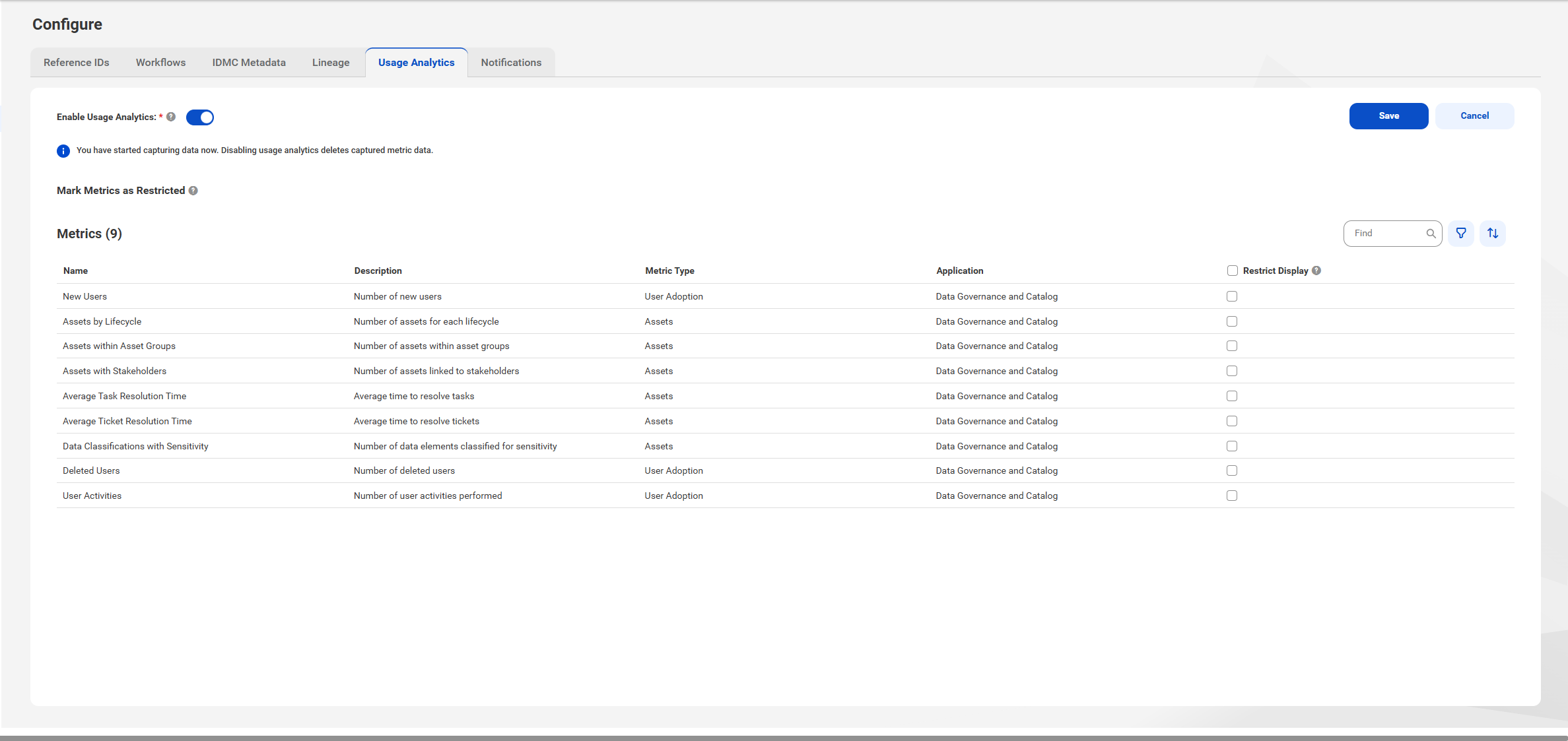Open help icon beside Restrict Display

(1316, 271)
